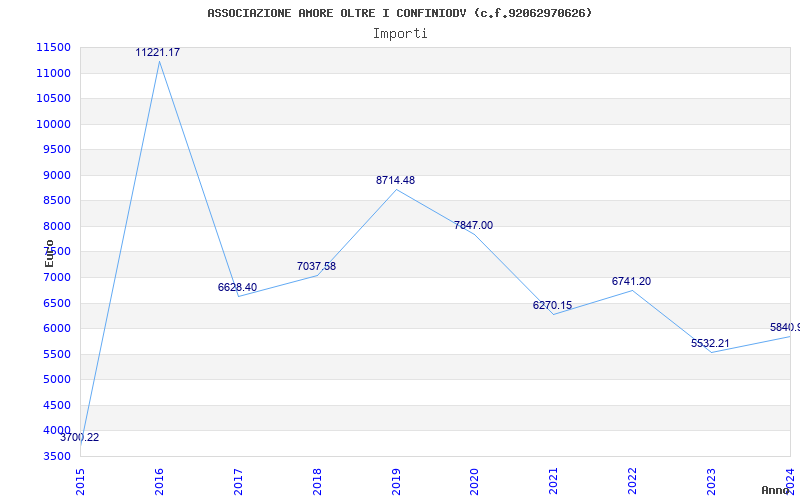Screen dimensions: 800x500
Task: Click the data label 3700.22
Action: [80, 437]
